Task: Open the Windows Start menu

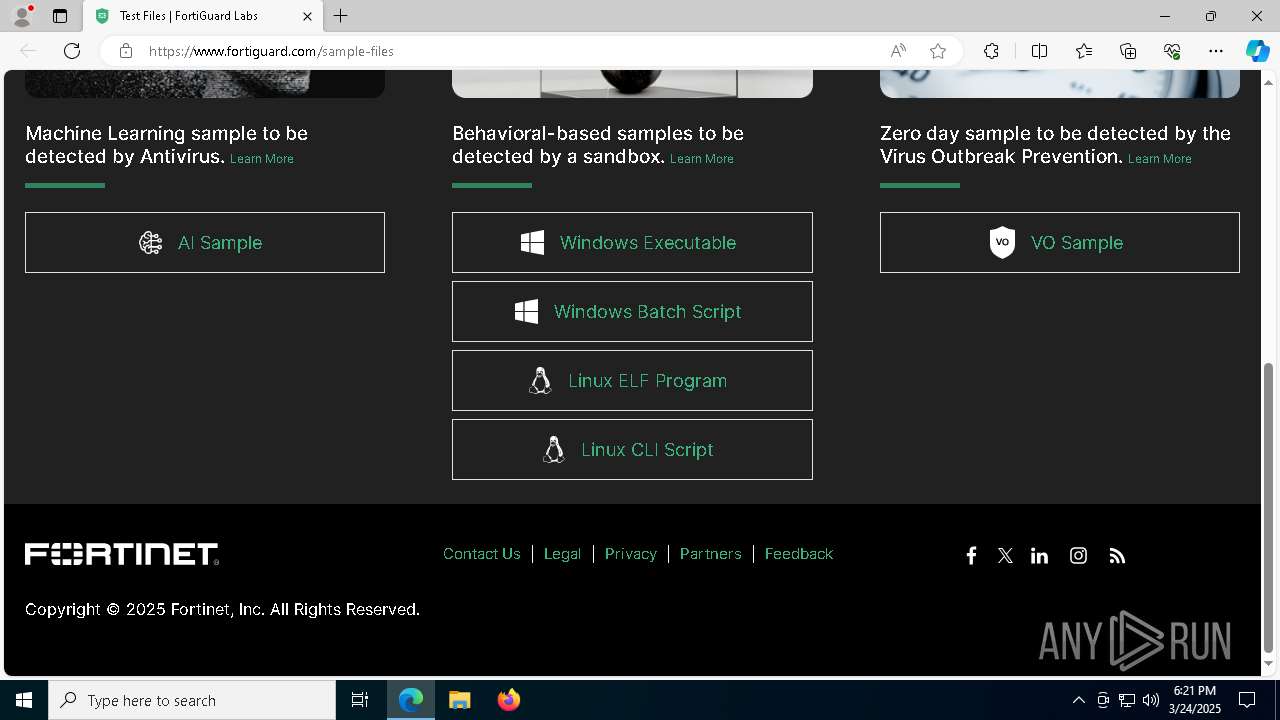Action: [x=24, y=700]
